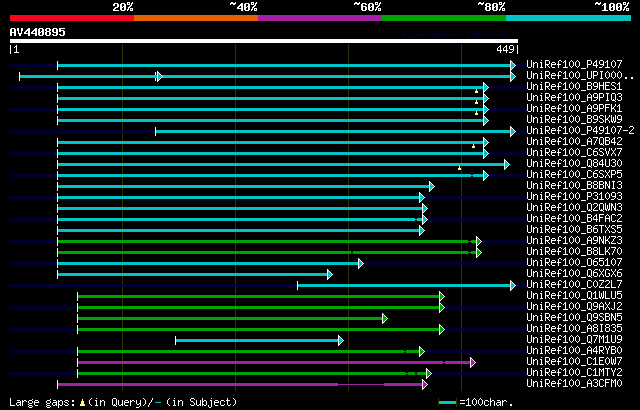Select the UniRef100_A8I835 label
The height and width of the screenshot is (410, 640).
pos(574,329)
